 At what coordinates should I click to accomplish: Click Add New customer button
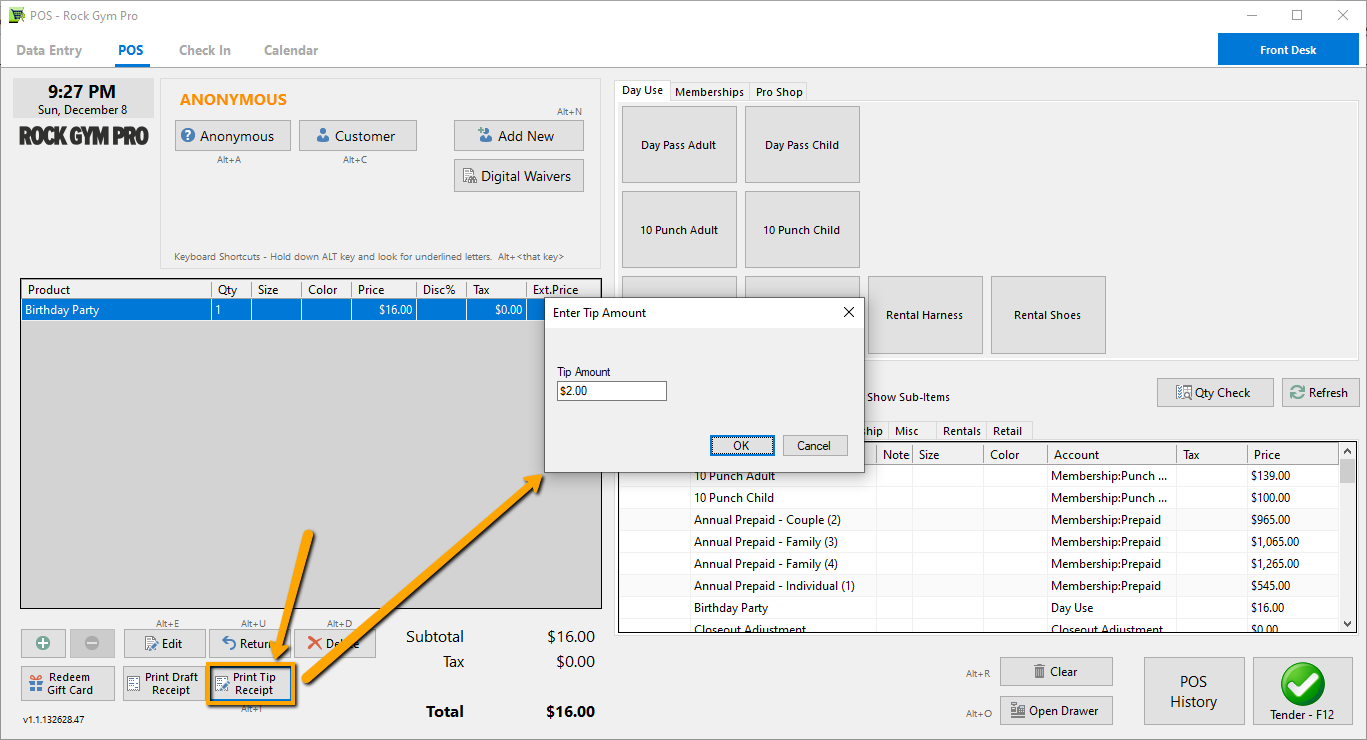(519, 136)
